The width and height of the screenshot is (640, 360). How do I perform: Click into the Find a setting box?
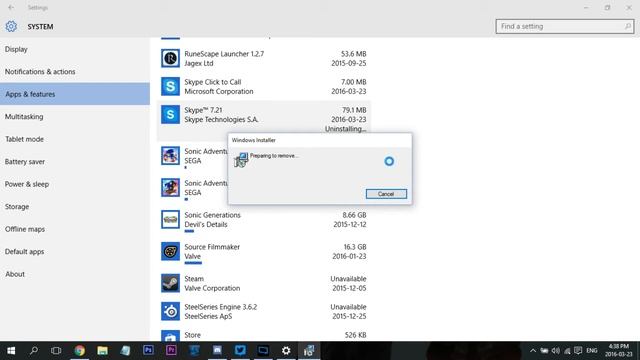(564, 27)
